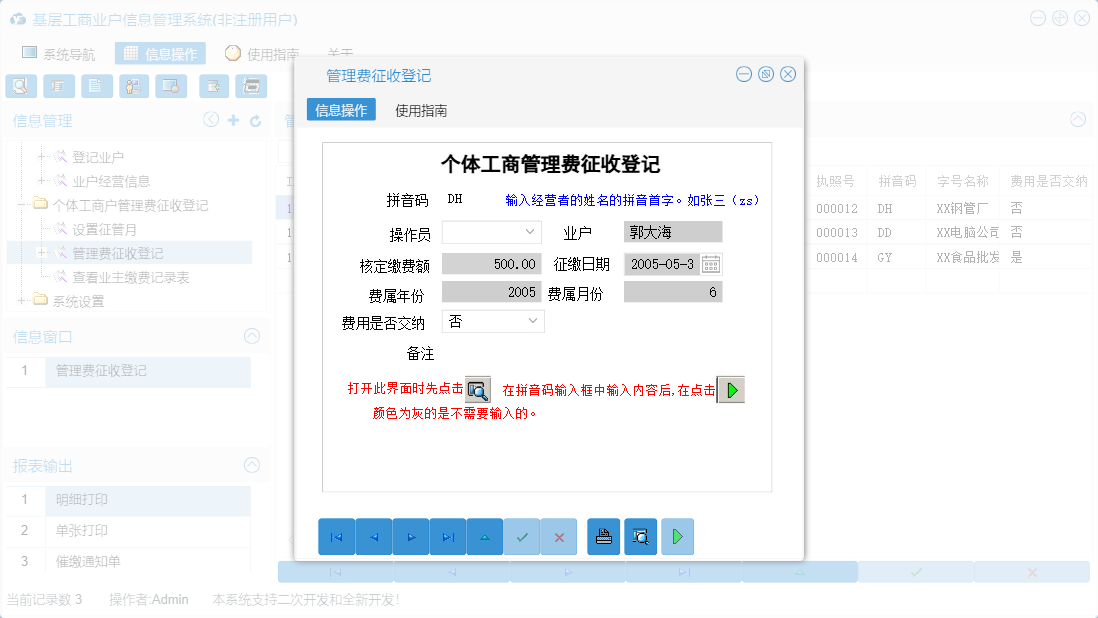Select 管理费征收登记 in the tree

coord(119,252)
